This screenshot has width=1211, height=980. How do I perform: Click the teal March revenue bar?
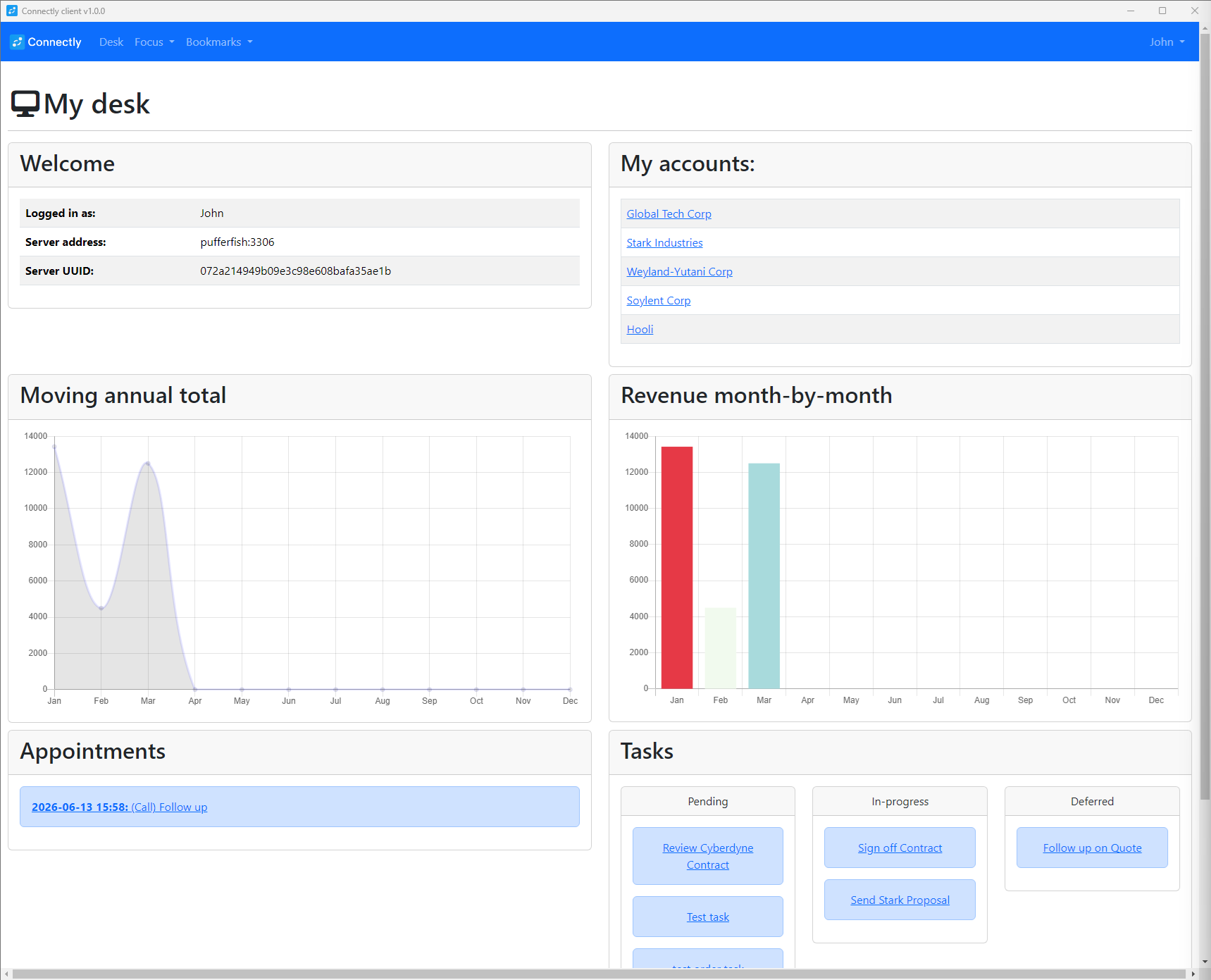point(764,576)
